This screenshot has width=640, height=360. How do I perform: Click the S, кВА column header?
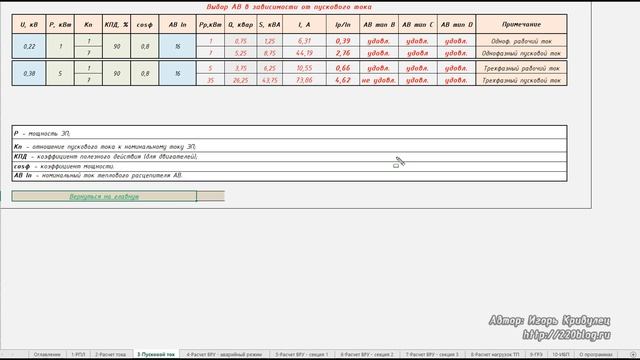270,24
